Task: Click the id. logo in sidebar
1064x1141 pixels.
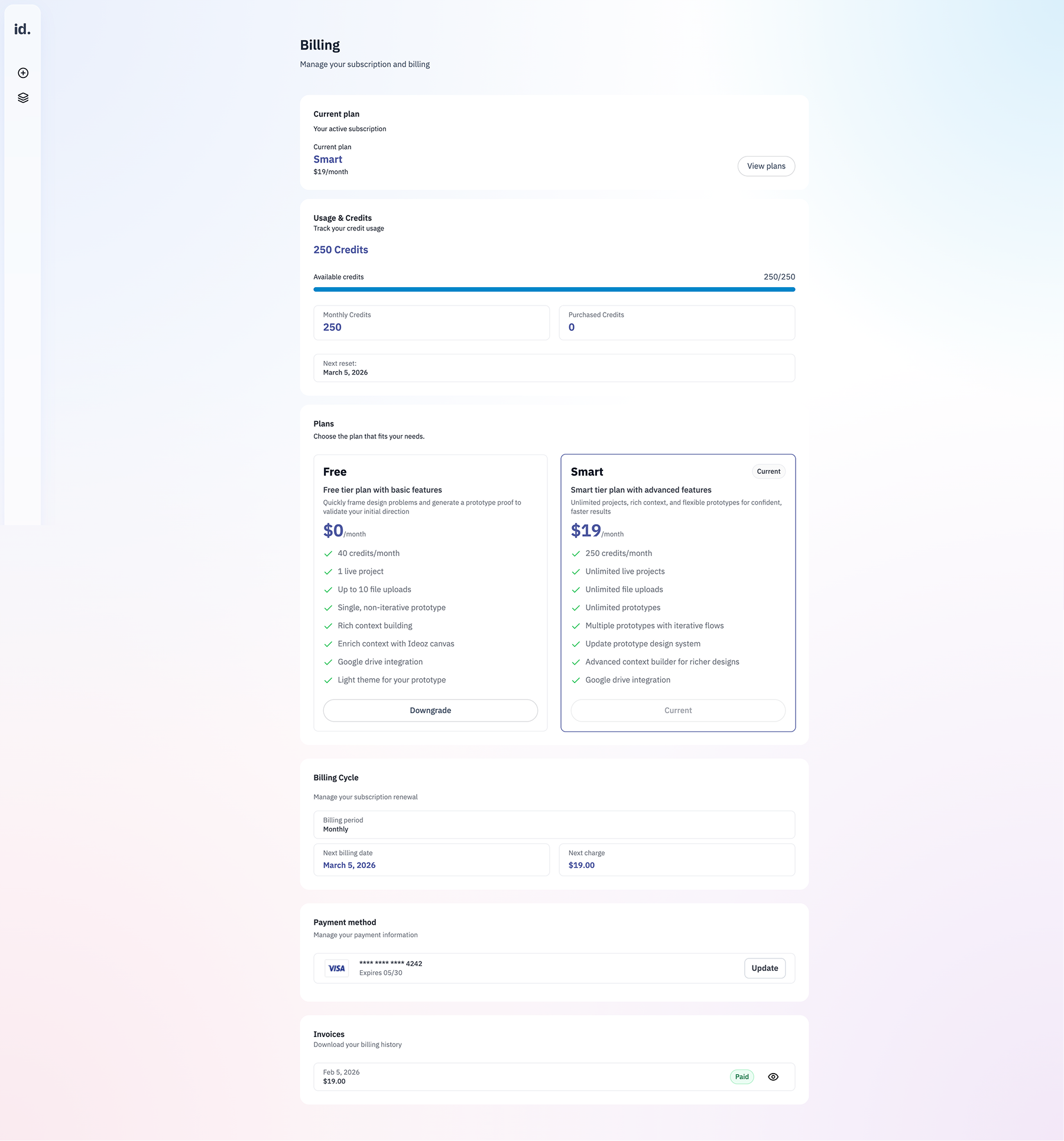Action: (x=22, y=30)
